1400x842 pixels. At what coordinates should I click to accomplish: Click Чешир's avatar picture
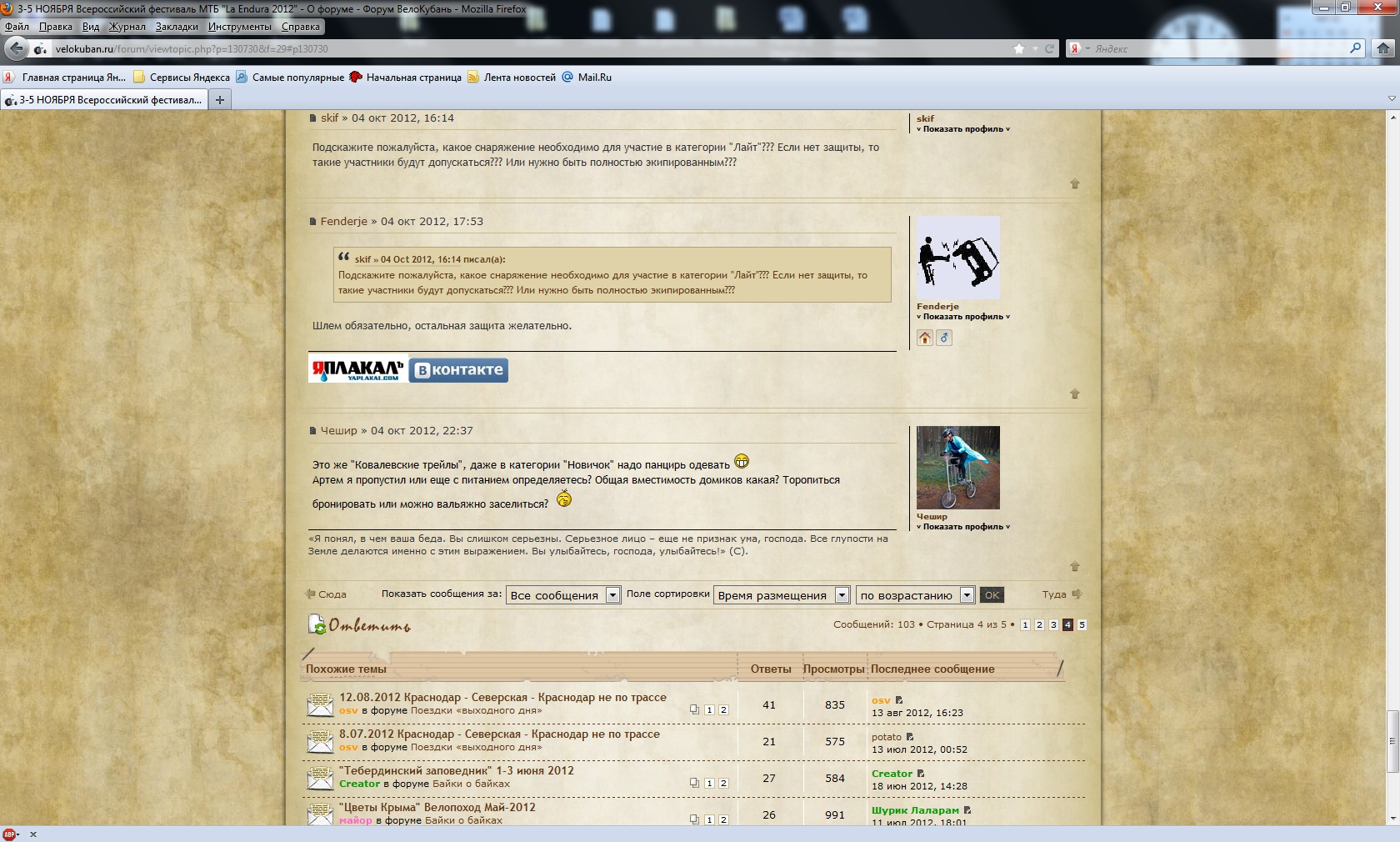pos(957,468)
